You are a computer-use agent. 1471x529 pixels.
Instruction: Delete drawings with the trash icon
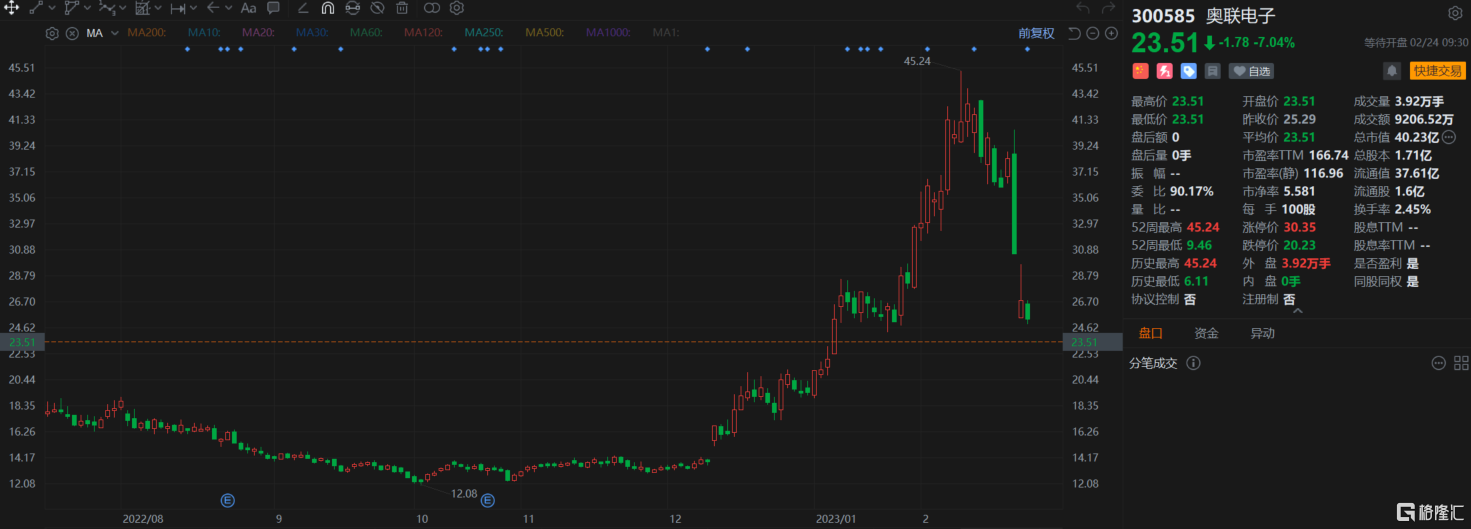(x=402, y=8)
